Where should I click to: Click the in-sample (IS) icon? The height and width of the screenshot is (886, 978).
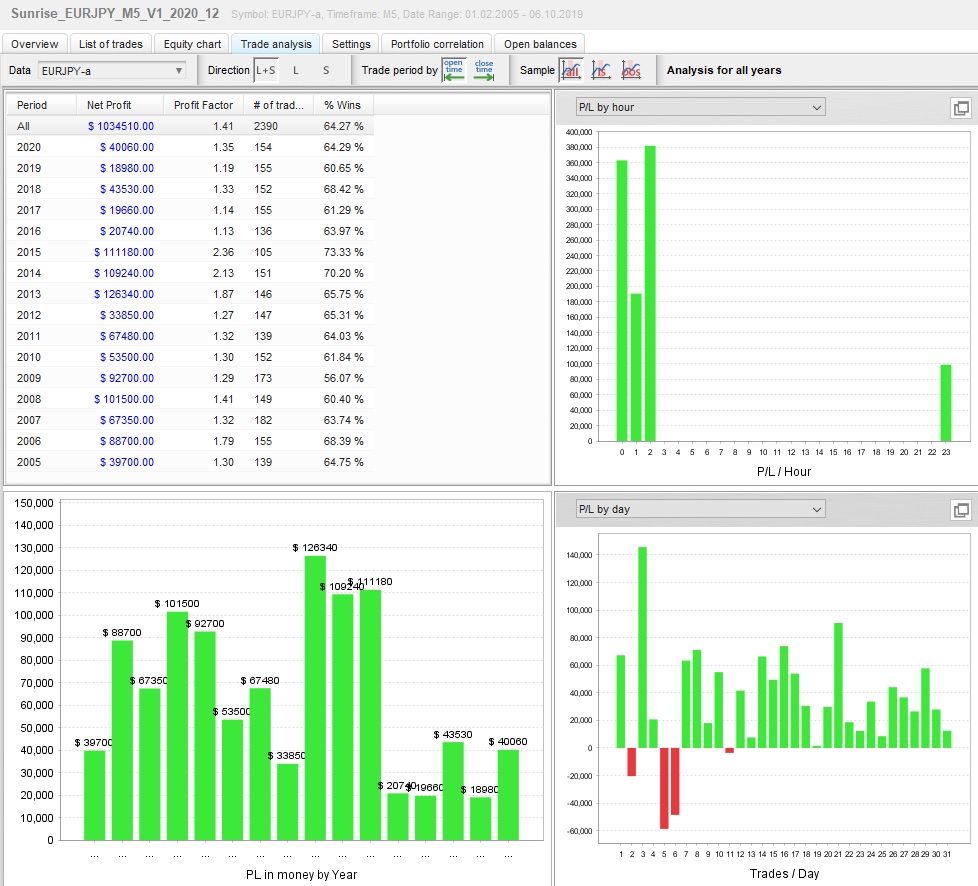[x=601, y=70]
